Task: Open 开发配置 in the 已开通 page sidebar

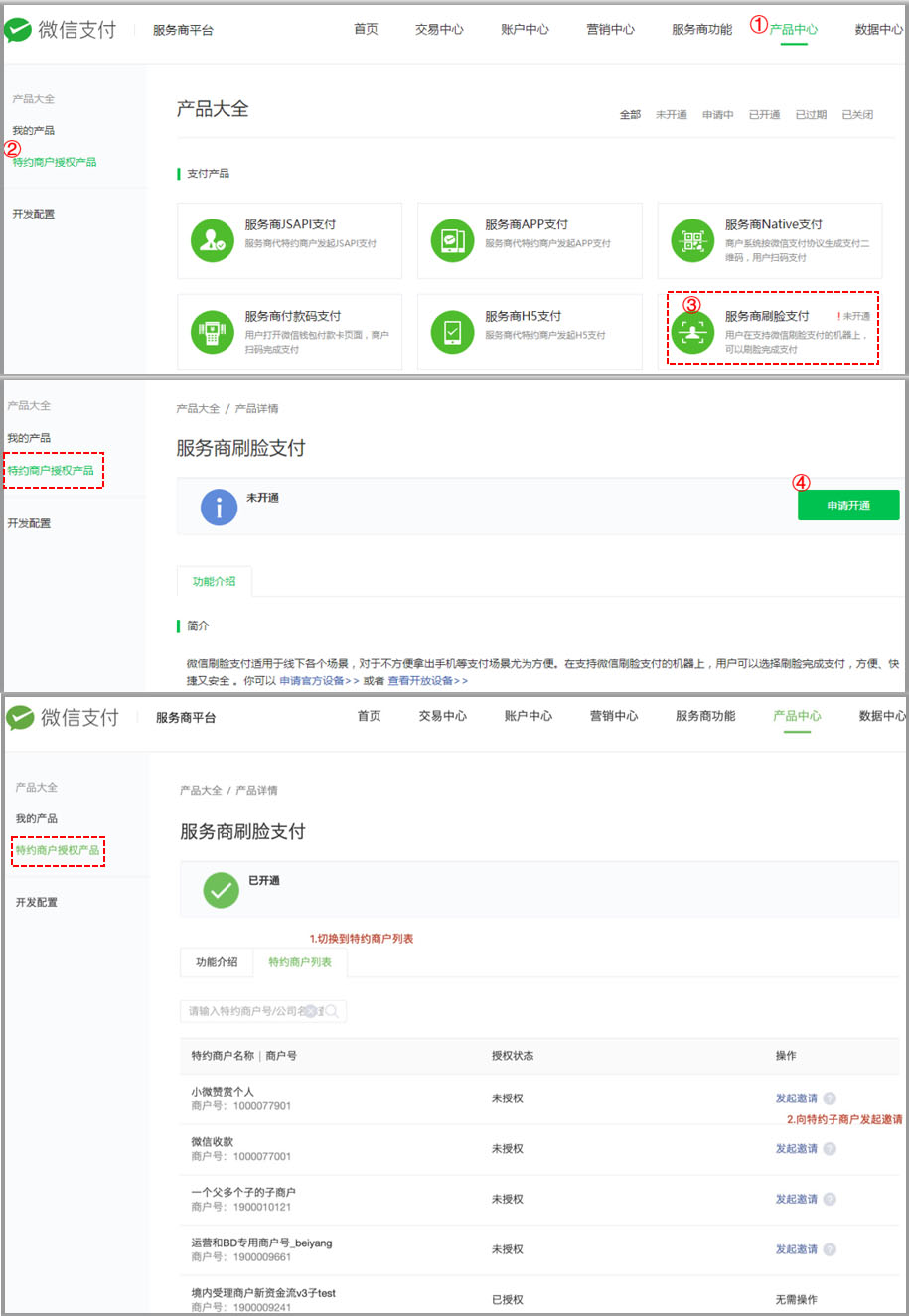Action: 36,902
